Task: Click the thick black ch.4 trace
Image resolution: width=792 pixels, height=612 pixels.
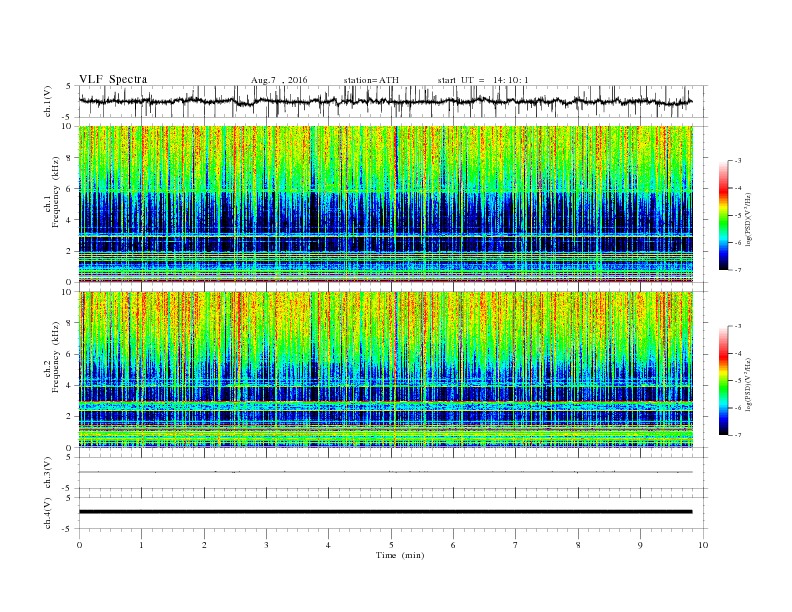Action: [x=386, y=512]
